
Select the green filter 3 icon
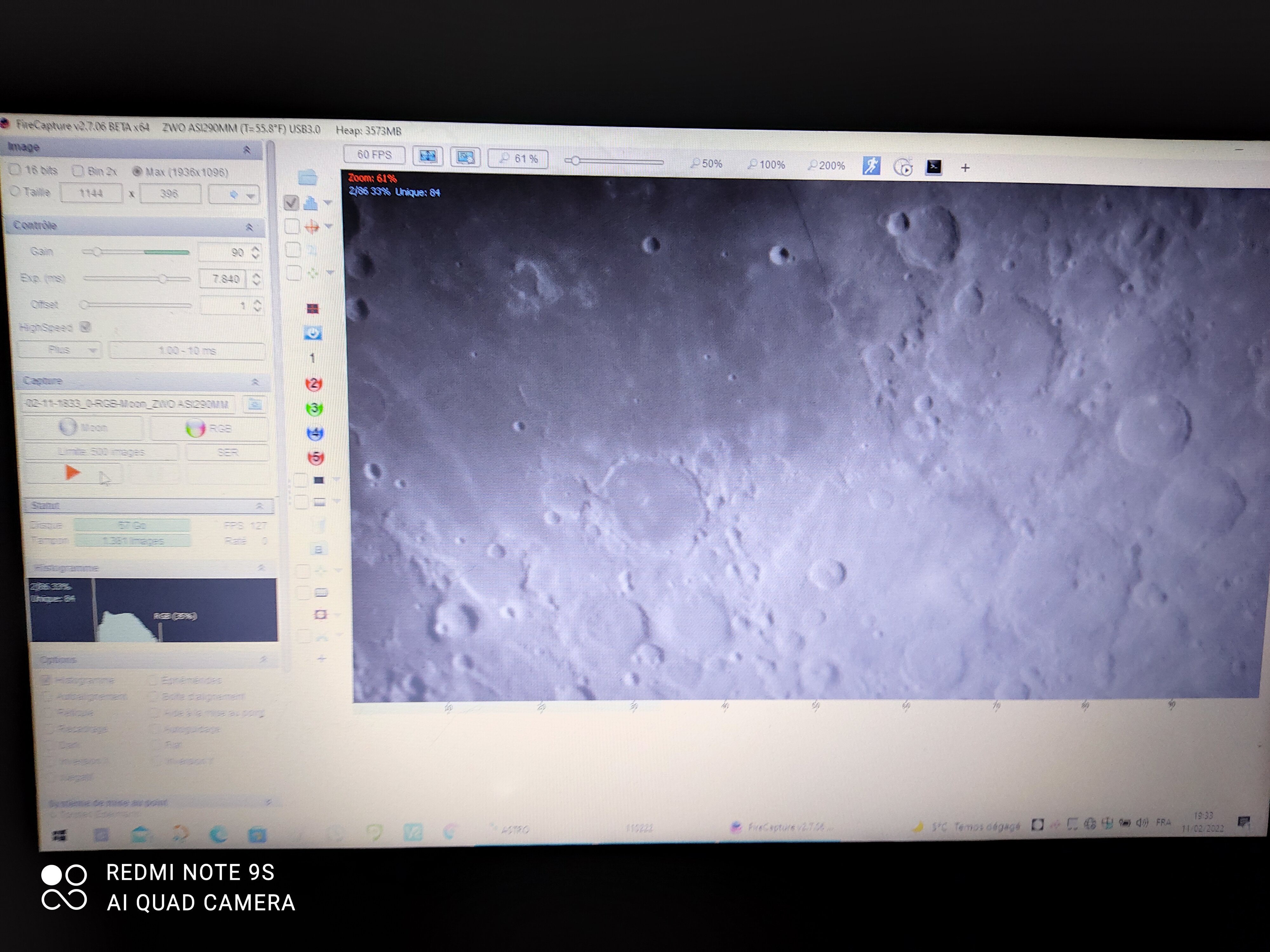pyautogui.click(x=315, y=409)
